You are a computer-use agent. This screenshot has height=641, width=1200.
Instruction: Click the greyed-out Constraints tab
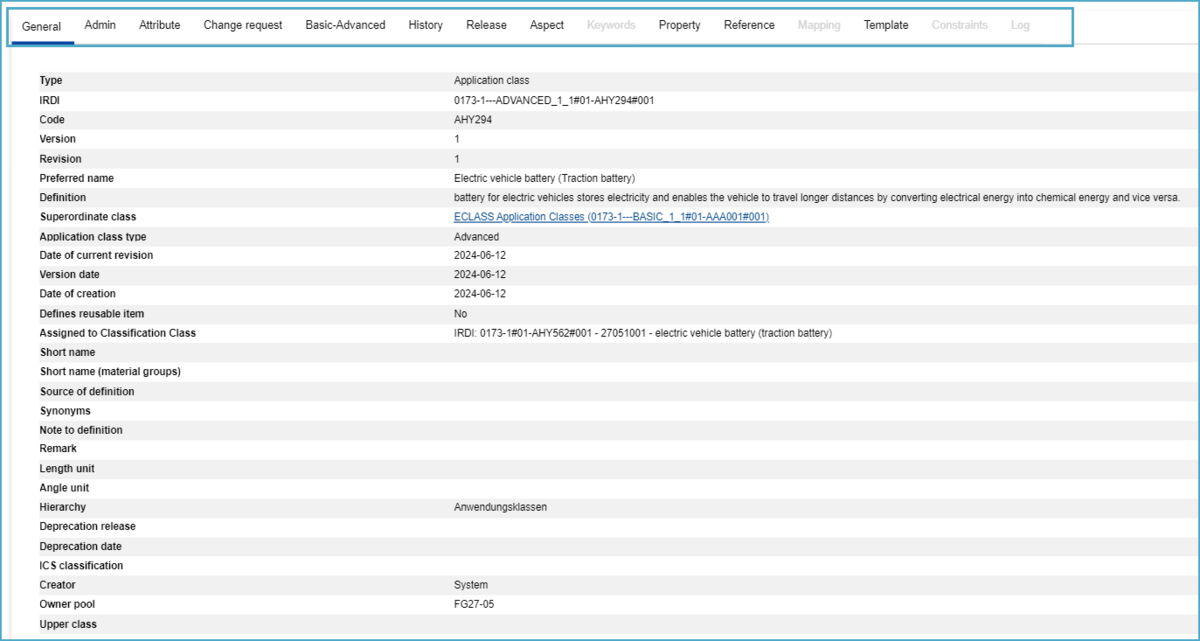pyautogui.click(x=959, y=25)
